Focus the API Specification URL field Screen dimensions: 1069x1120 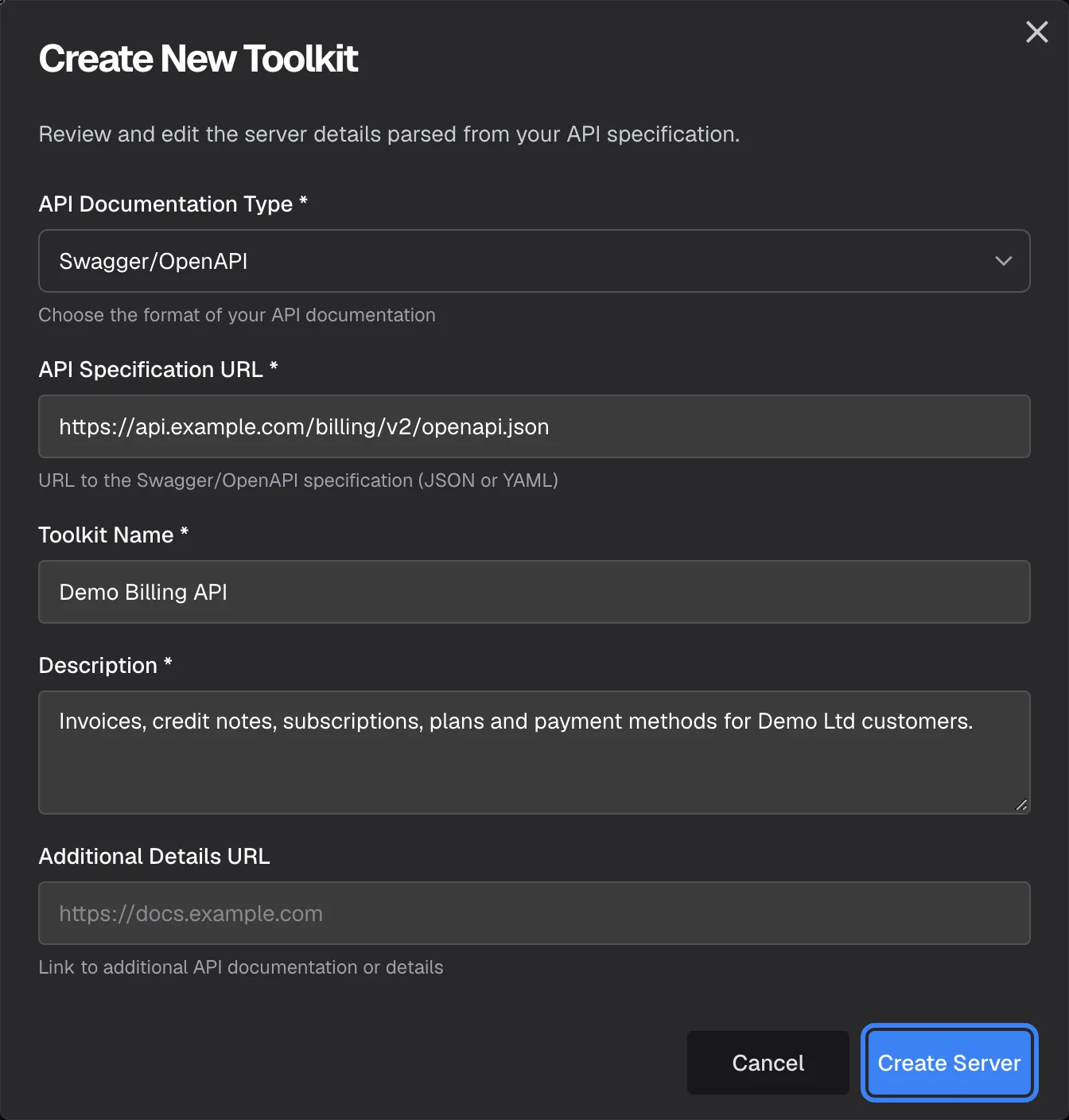coord(534,426)
